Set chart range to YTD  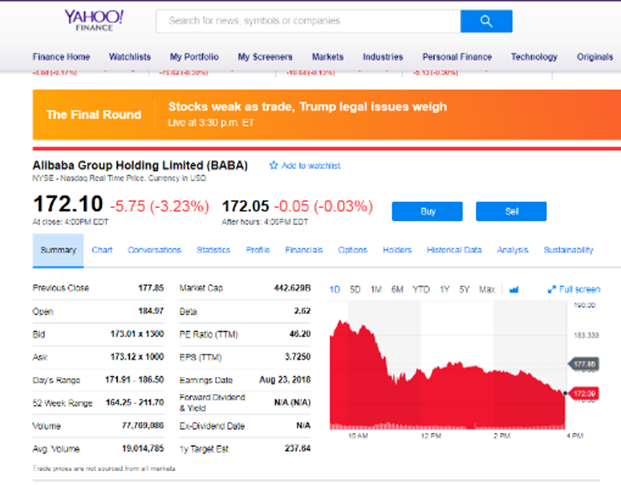pyautogui.click(x=421, y=289)
